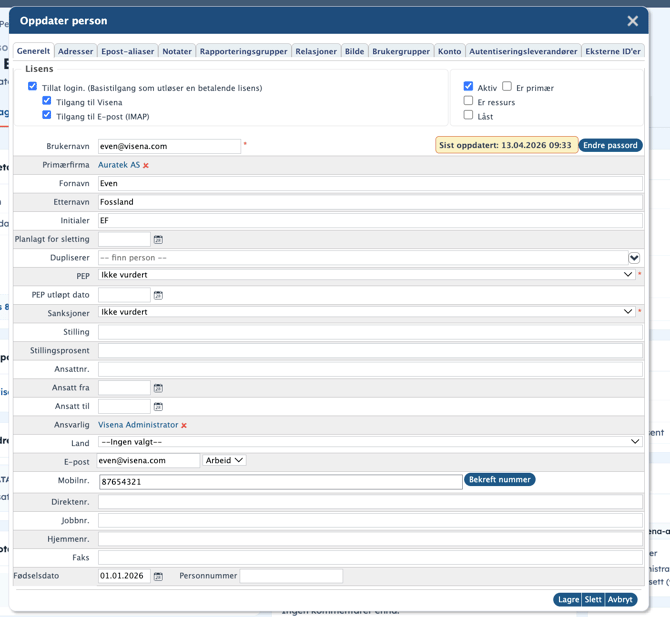Click the Mobilnr. input field

click(281, 482)
